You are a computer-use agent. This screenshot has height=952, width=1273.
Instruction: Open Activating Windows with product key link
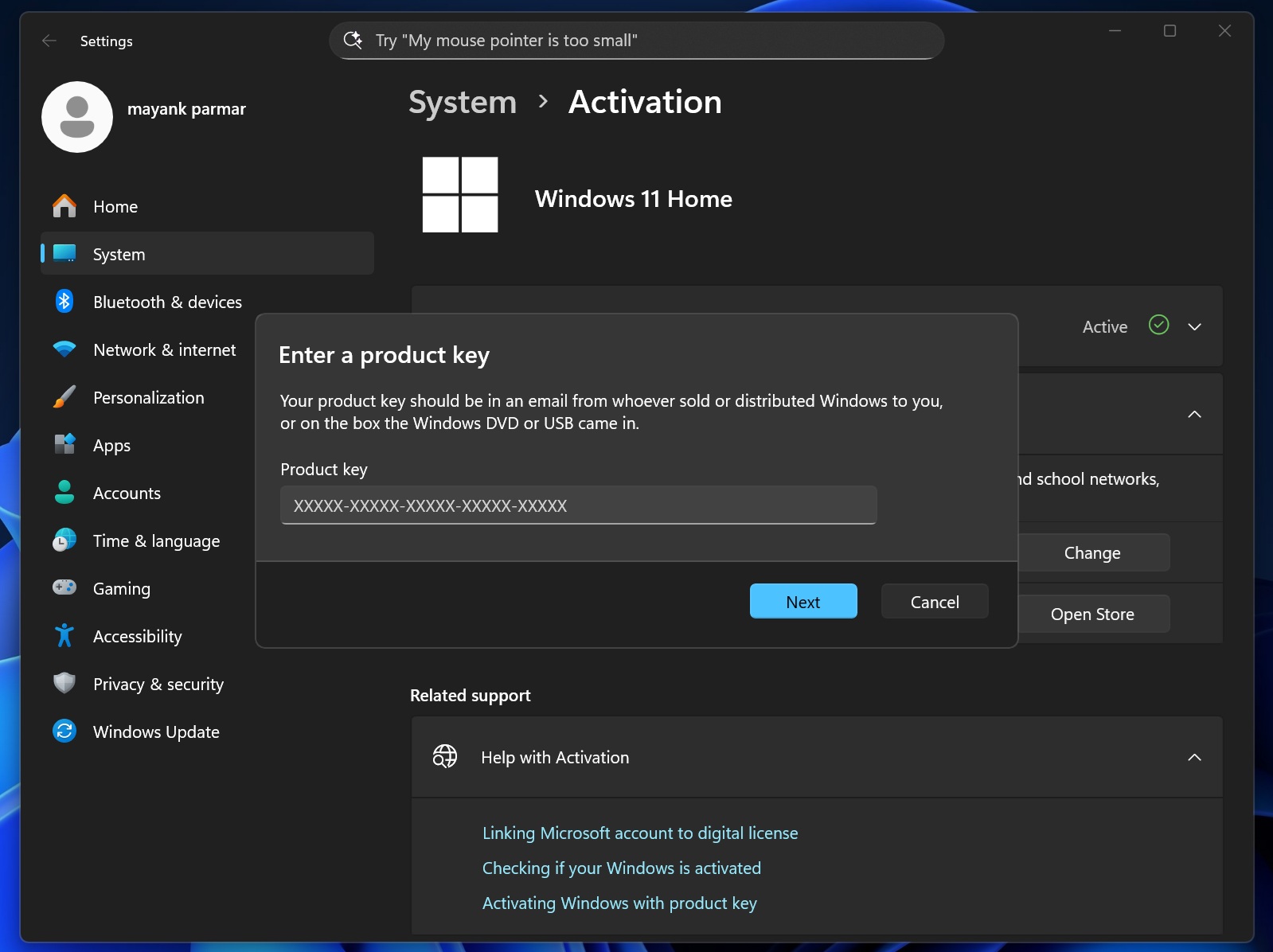point(619,903)
